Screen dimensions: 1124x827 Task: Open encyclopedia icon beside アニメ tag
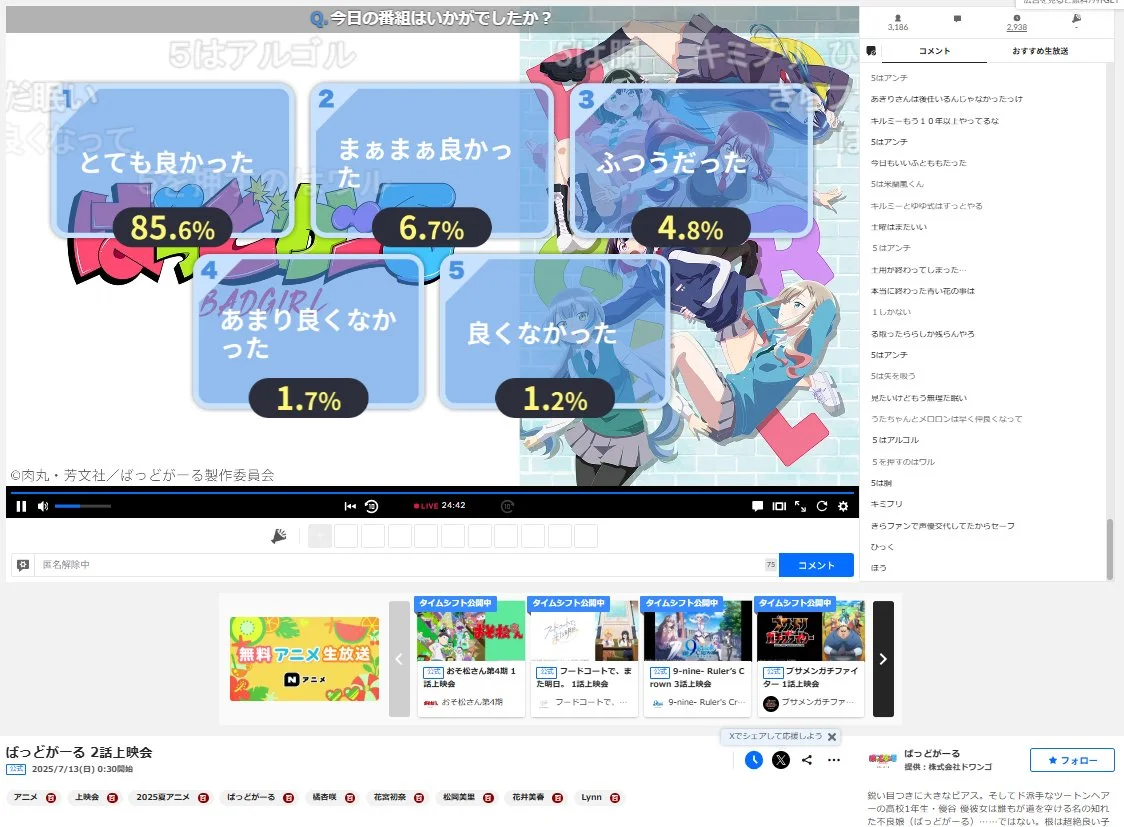(51, 798)
